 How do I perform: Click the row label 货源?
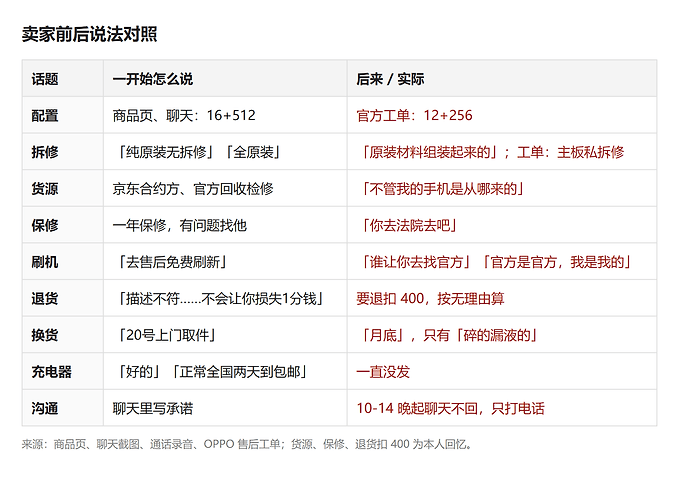click(63, 188)
